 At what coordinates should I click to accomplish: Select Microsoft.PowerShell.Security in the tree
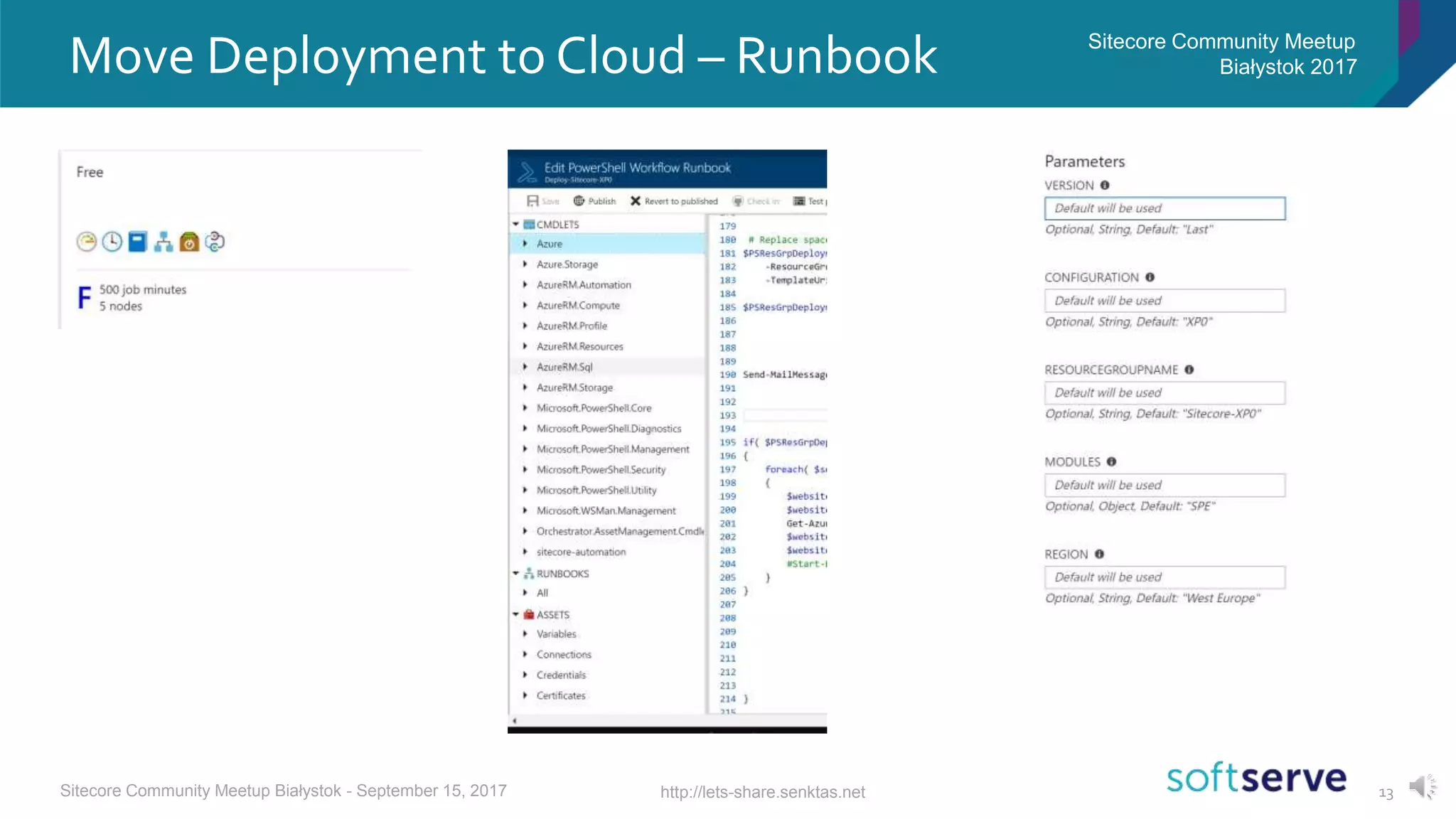click(x=608, y=470)
